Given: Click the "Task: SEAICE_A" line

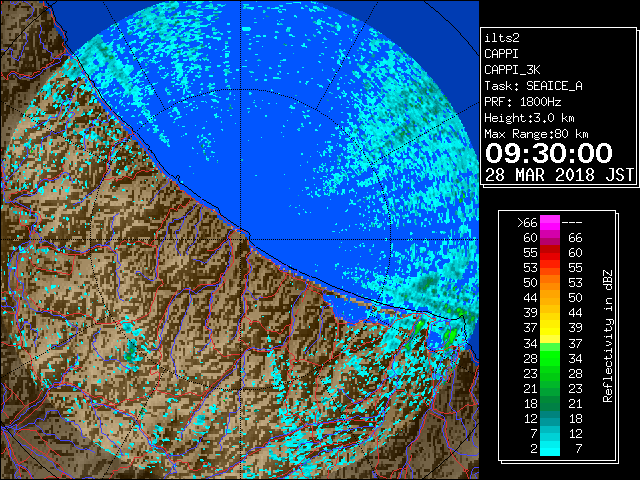Looking at the screenshot, I should pos(533,86).
